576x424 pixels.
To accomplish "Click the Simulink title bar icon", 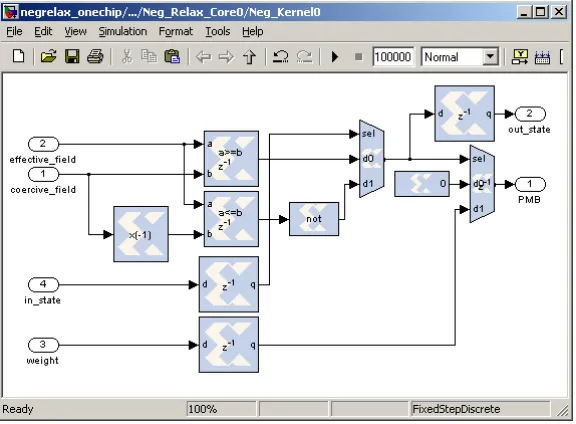I will pyautogui.click(x=10, y=12).
